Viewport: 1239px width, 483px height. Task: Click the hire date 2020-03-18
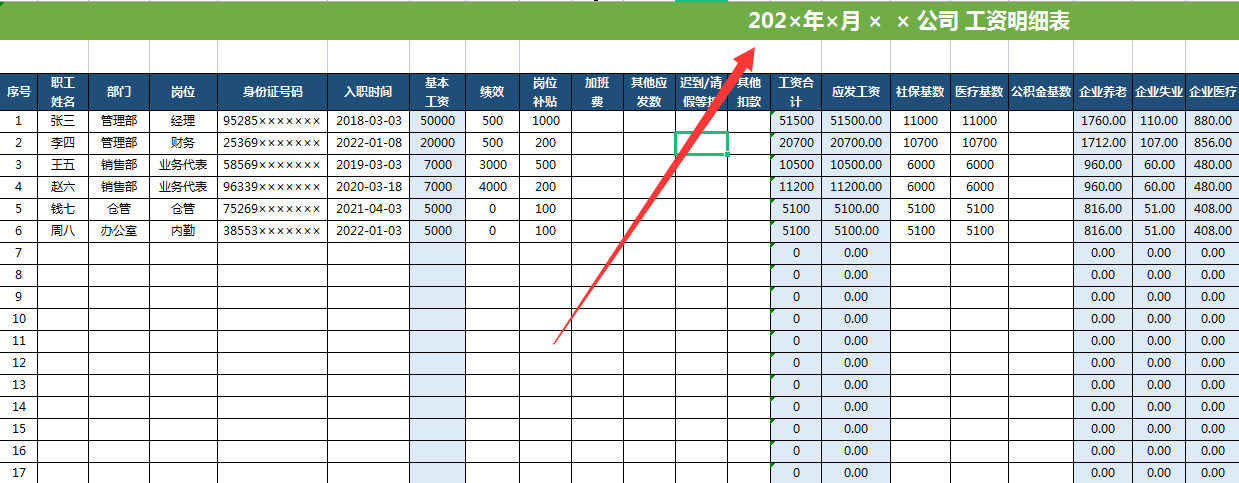click(x=368, y=187)
